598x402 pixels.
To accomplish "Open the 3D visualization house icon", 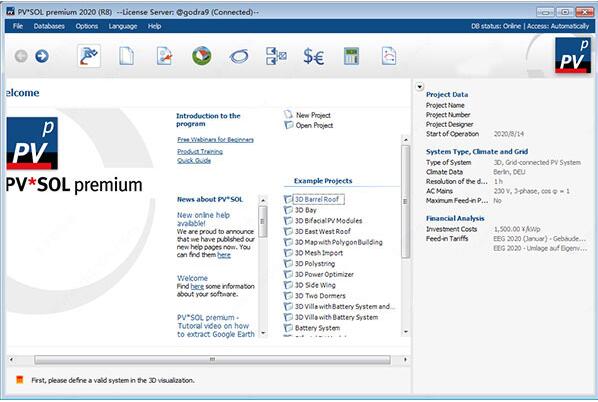I will click(201, 56).
